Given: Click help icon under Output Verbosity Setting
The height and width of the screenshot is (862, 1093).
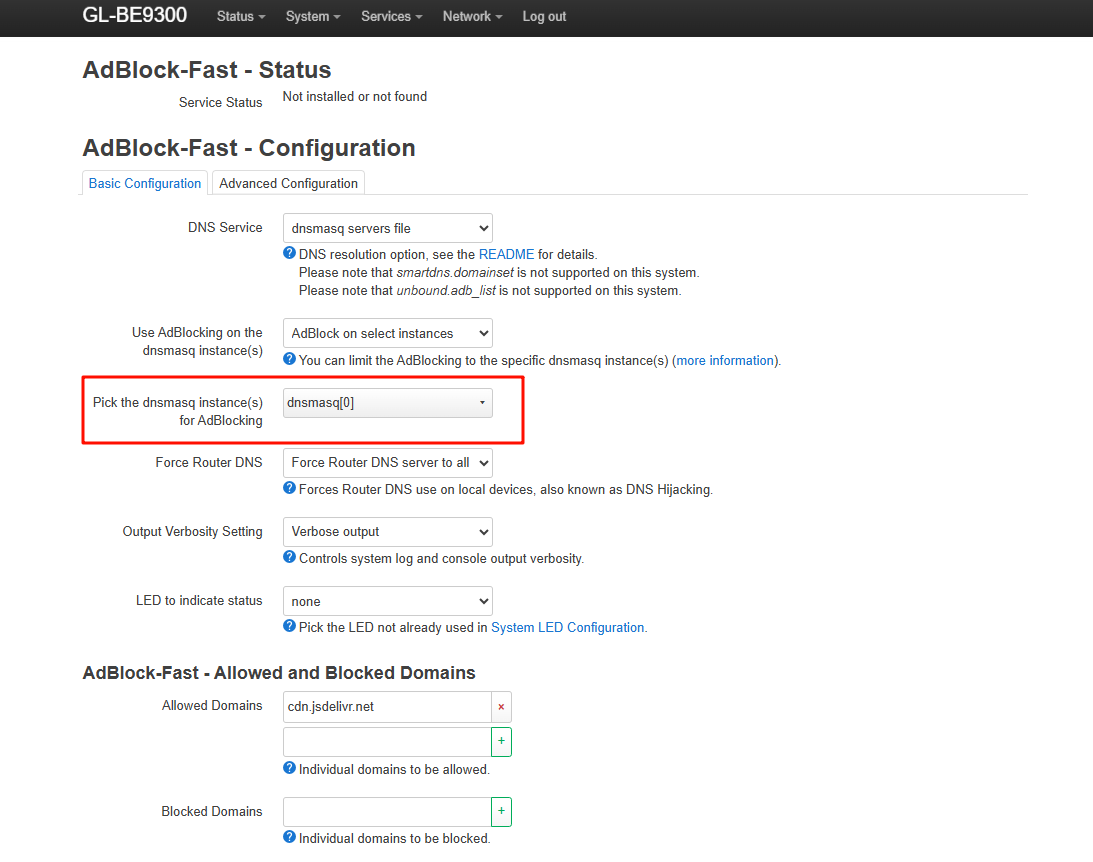Looking at the screenshot, I should pyautogui.click(x=290, y=558).
